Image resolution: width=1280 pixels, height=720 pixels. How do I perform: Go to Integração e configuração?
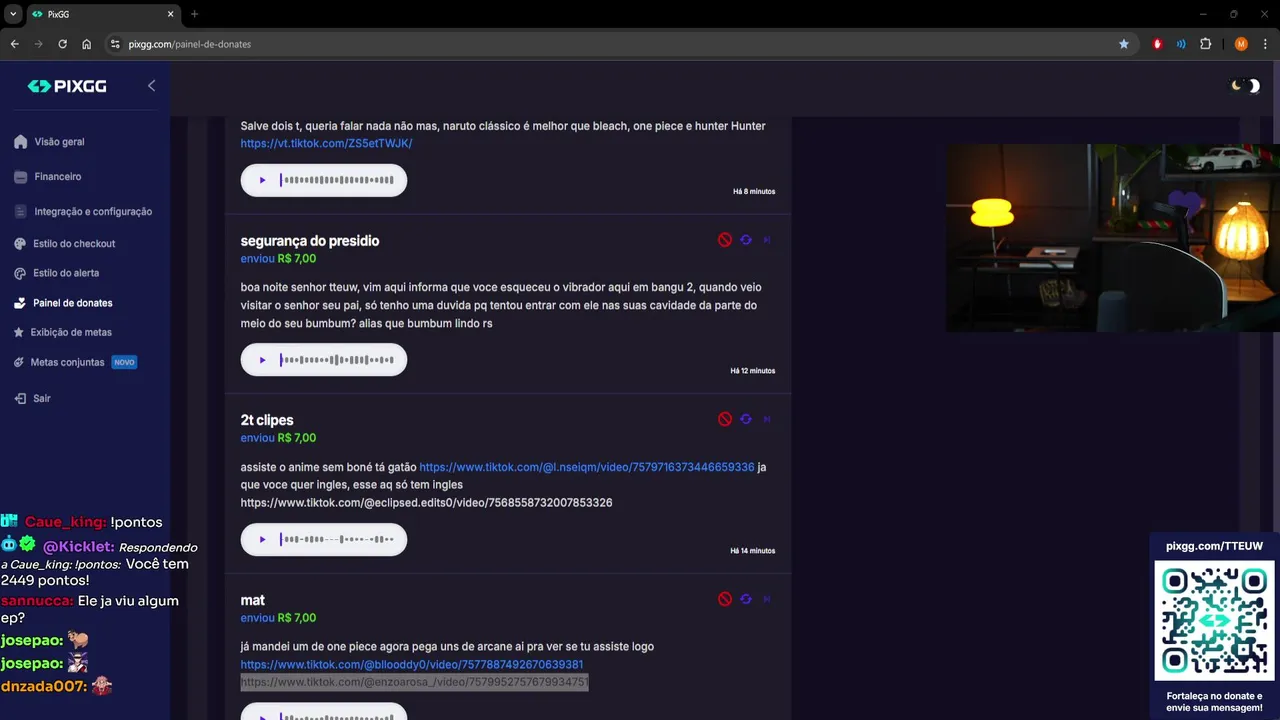coord(84,212)
